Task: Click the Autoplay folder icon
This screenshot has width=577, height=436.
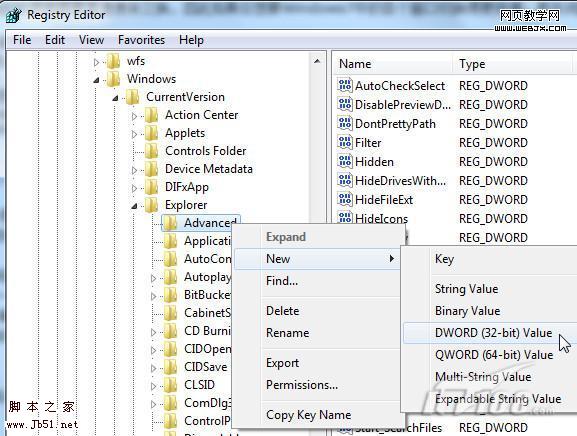Action: (x=170, y=277)
